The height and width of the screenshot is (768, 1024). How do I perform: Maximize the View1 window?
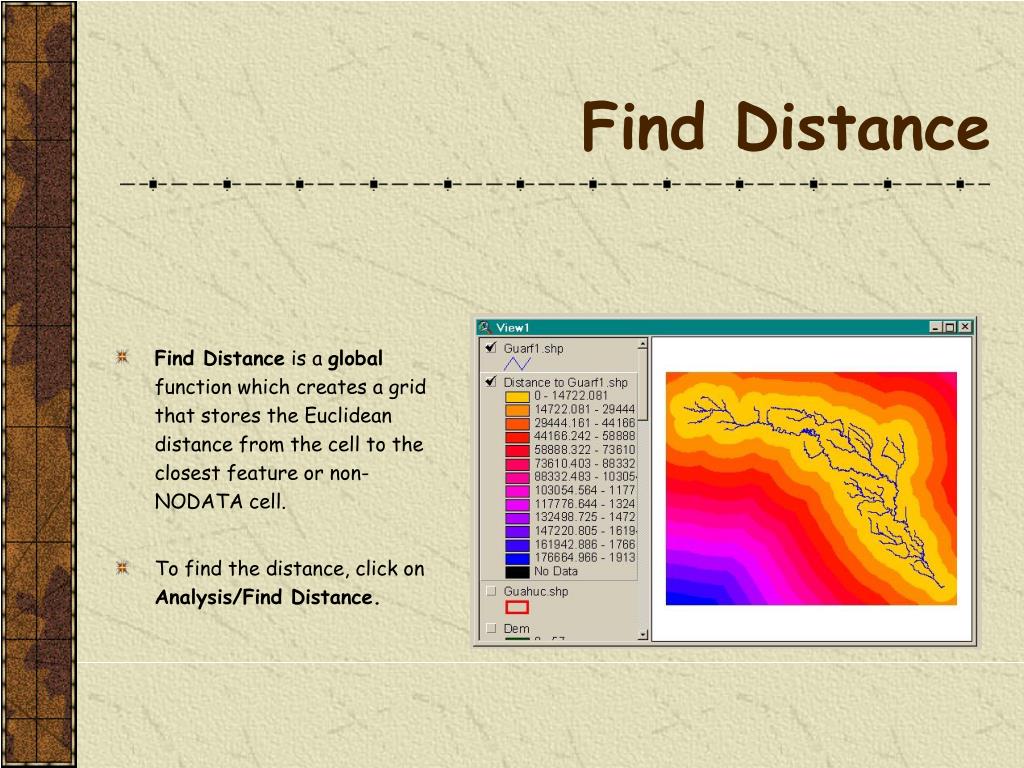tap(949, 327)
